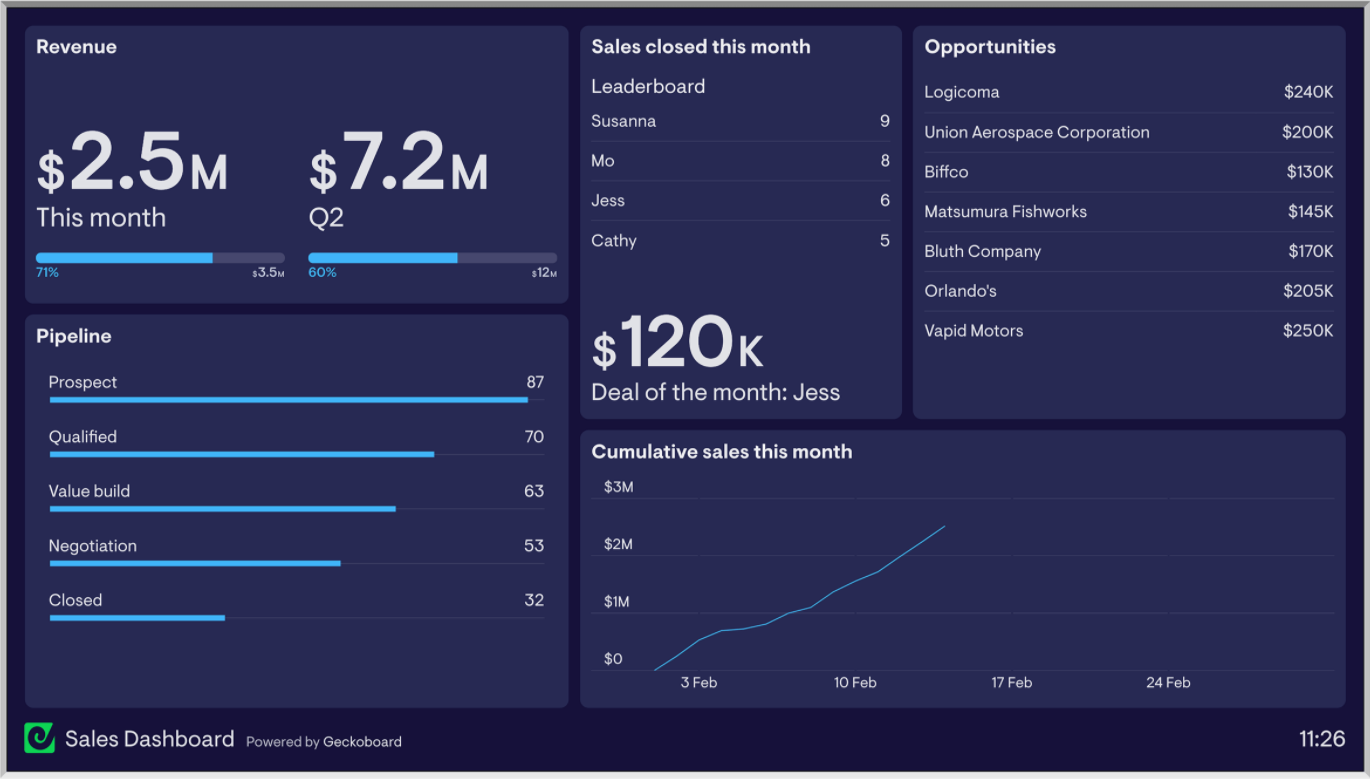Select the Revenue widget heading
Image resolution: width=1370 pixels, height=779 pixels.
click(x=76, y=47)
